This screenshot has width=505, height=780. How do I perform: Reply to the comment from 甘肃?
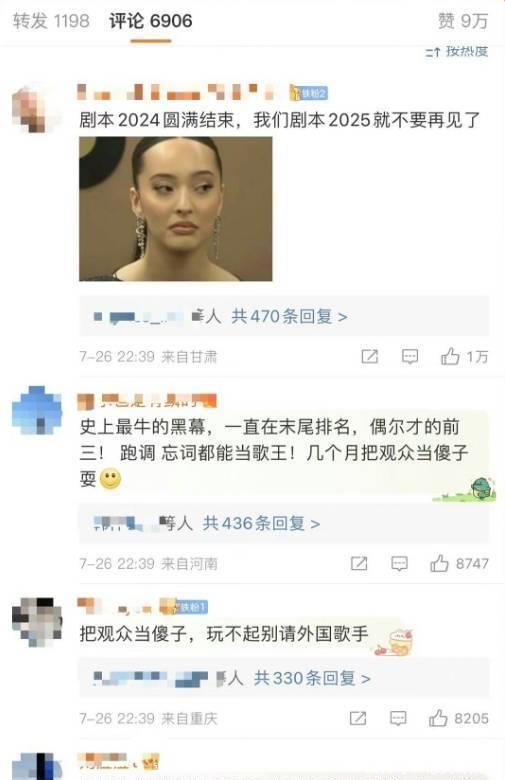(409, 356)
